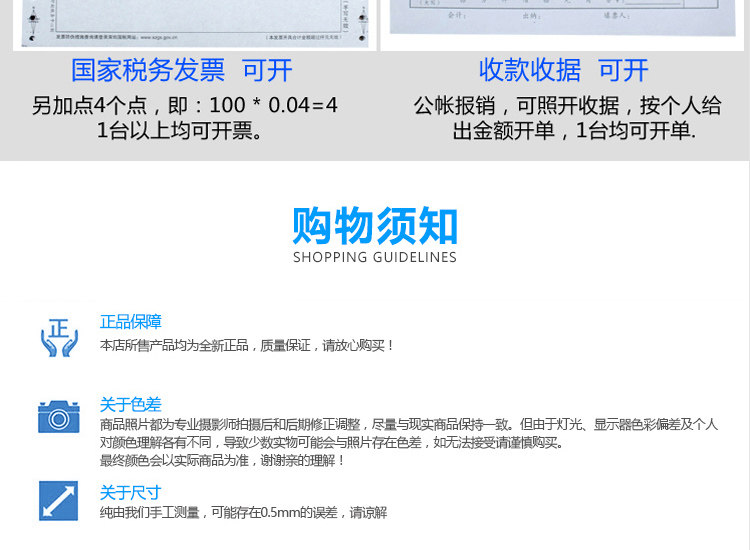Click the 1台以上均可开票 line
750x550 pixels.
(x=180, y=130)
